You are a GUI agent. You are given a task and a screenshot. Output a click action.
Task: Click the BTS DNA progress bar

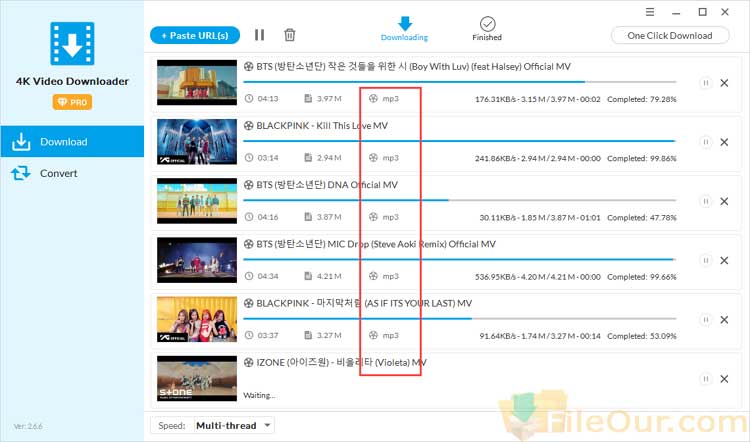click(x=460, y=200)
